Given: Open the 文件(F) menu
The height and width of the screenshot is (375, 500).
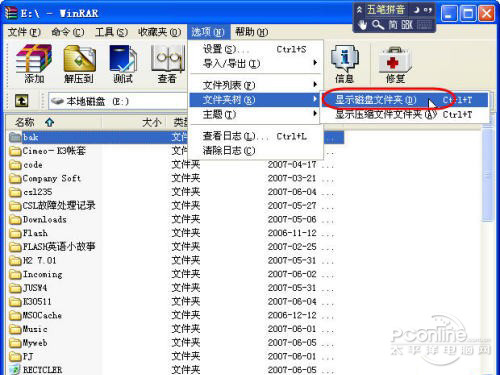Looking at the screenshot, I should [24, 32].
